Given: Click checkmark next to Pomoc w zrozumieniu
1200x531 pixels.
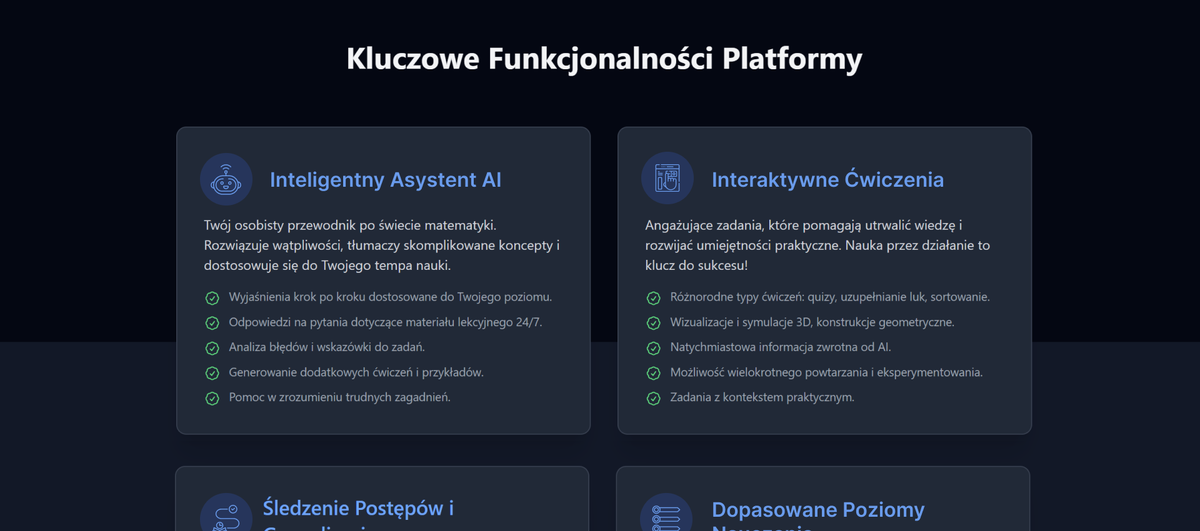Looking at the screenshot, I should 212,398.
